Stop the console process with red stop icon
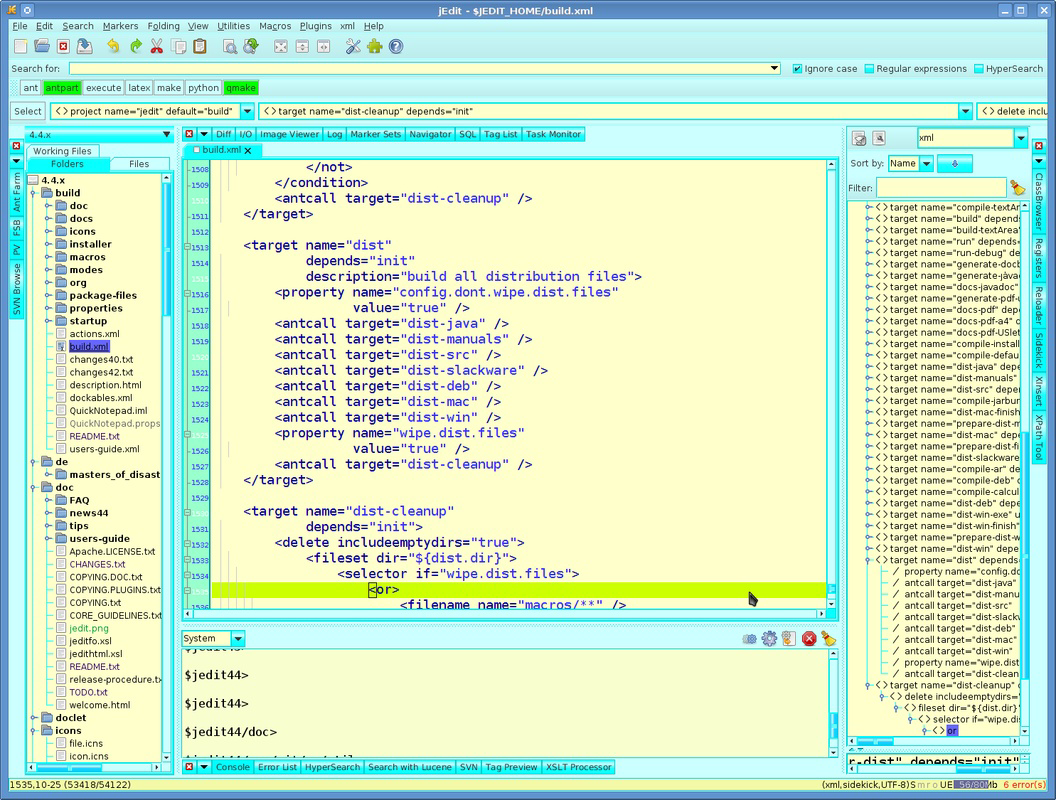Screen dimensions: 1056x800 (x=809, y=638)
